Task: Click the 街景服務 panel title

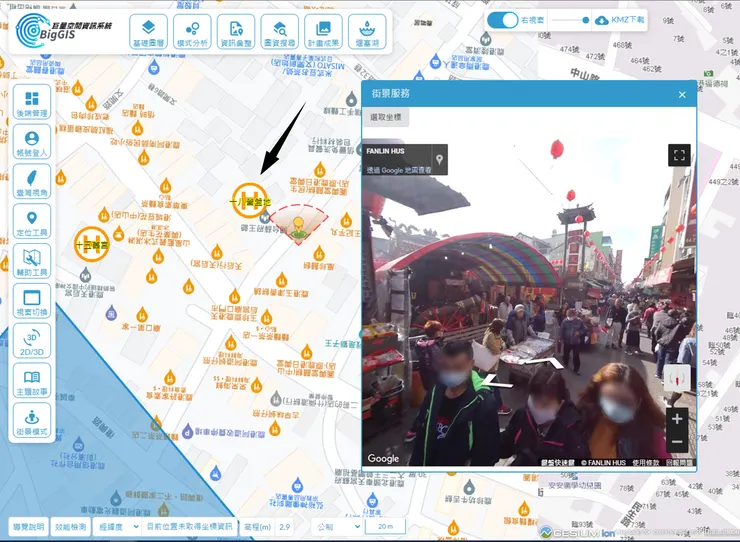Action: coord(390,93)
